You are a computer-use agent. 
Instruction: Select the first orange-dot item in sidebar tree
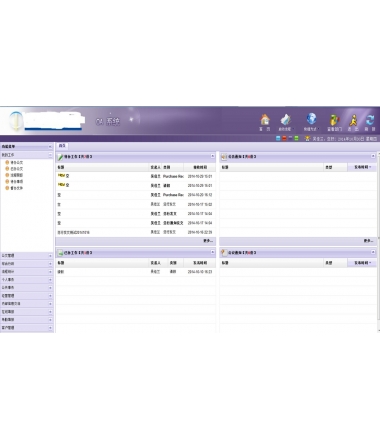click(x=14, y=162)
